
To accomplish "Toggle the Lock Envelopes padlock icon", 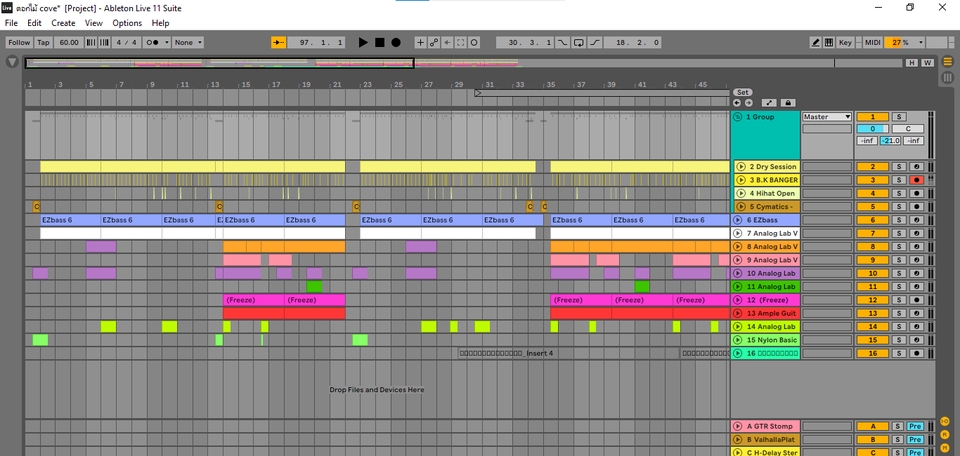I will pyautogui.click(x=789, y=103).
